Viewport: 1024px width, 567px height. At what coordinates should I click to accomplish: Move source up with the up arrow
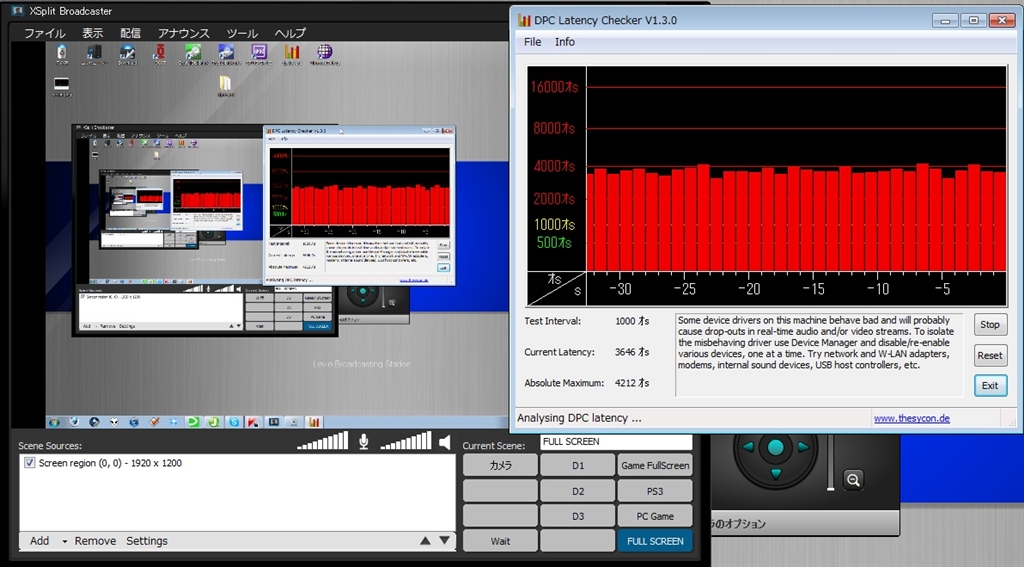[425, 540]
